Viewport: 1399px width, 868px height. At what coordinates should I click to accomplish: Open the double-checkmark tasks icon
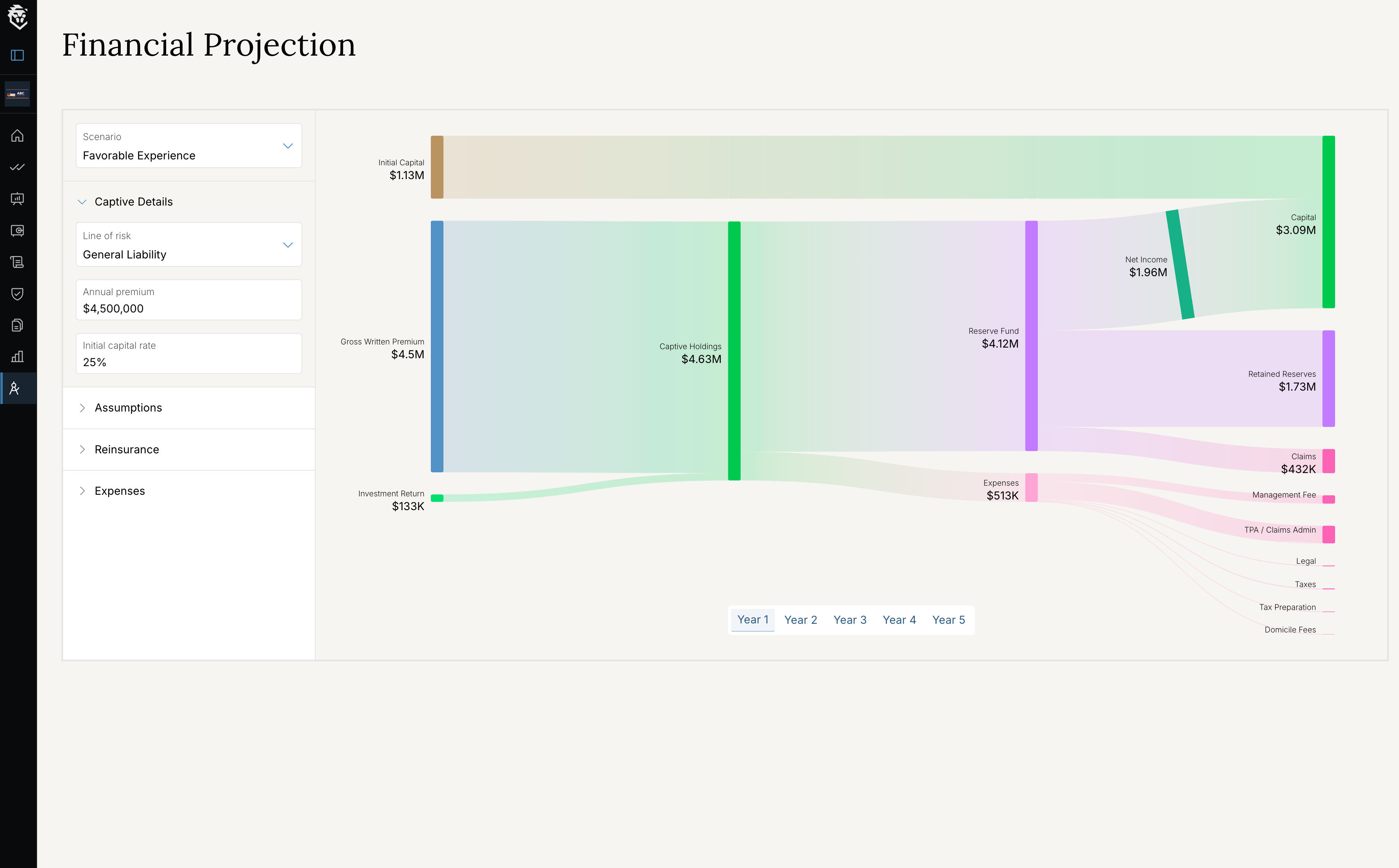click(18, 167)
